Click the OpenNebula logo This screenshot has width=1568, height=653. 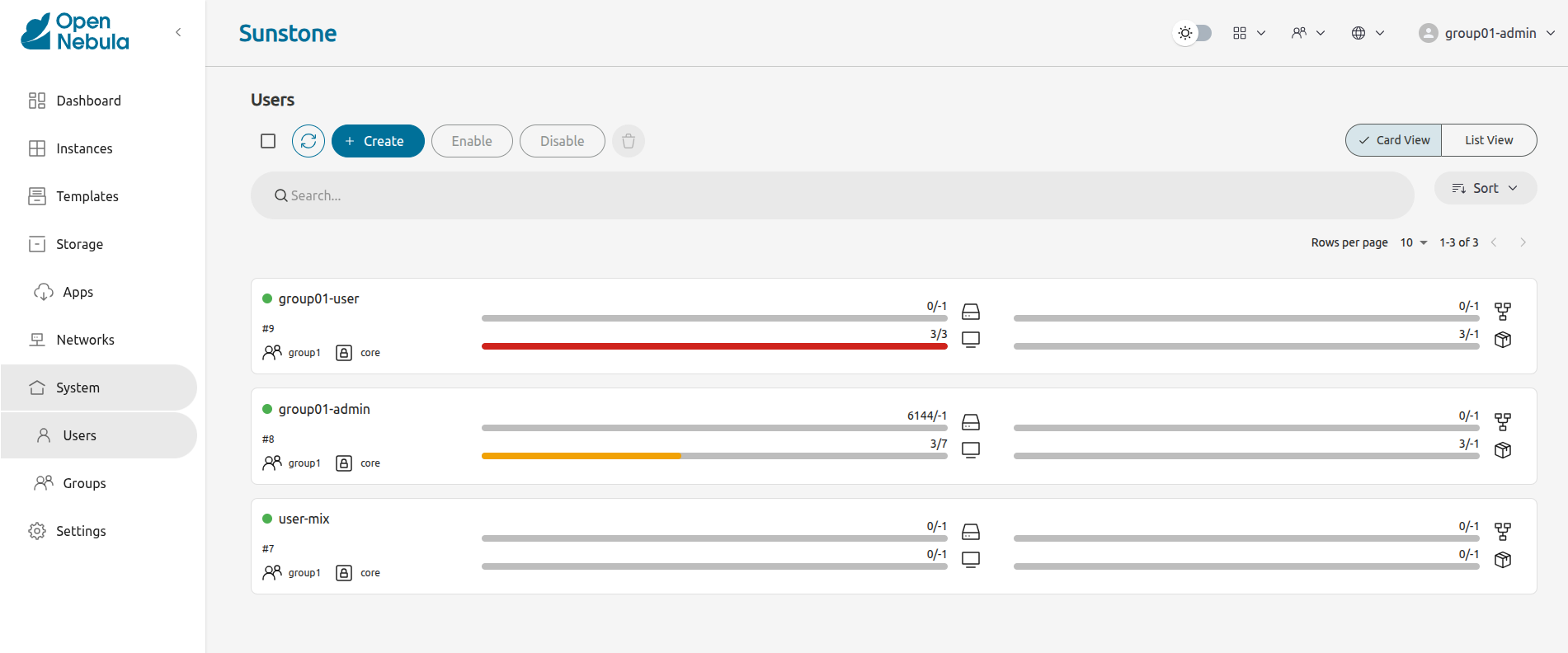click(x=75, y=32)
